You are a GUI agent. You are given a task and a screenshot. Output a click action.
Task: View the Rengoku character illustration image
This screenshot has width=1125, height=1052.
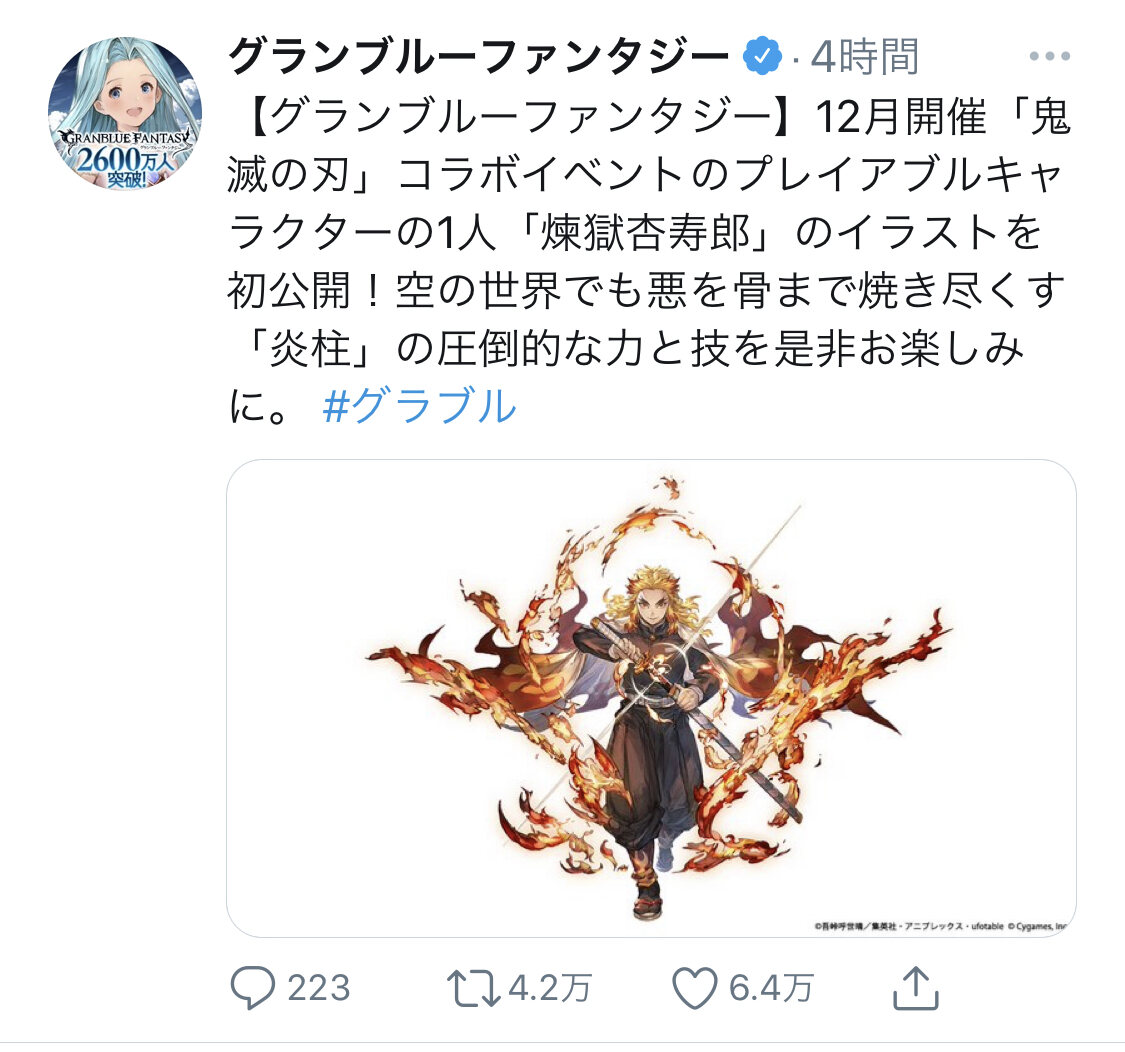[651, 698]
